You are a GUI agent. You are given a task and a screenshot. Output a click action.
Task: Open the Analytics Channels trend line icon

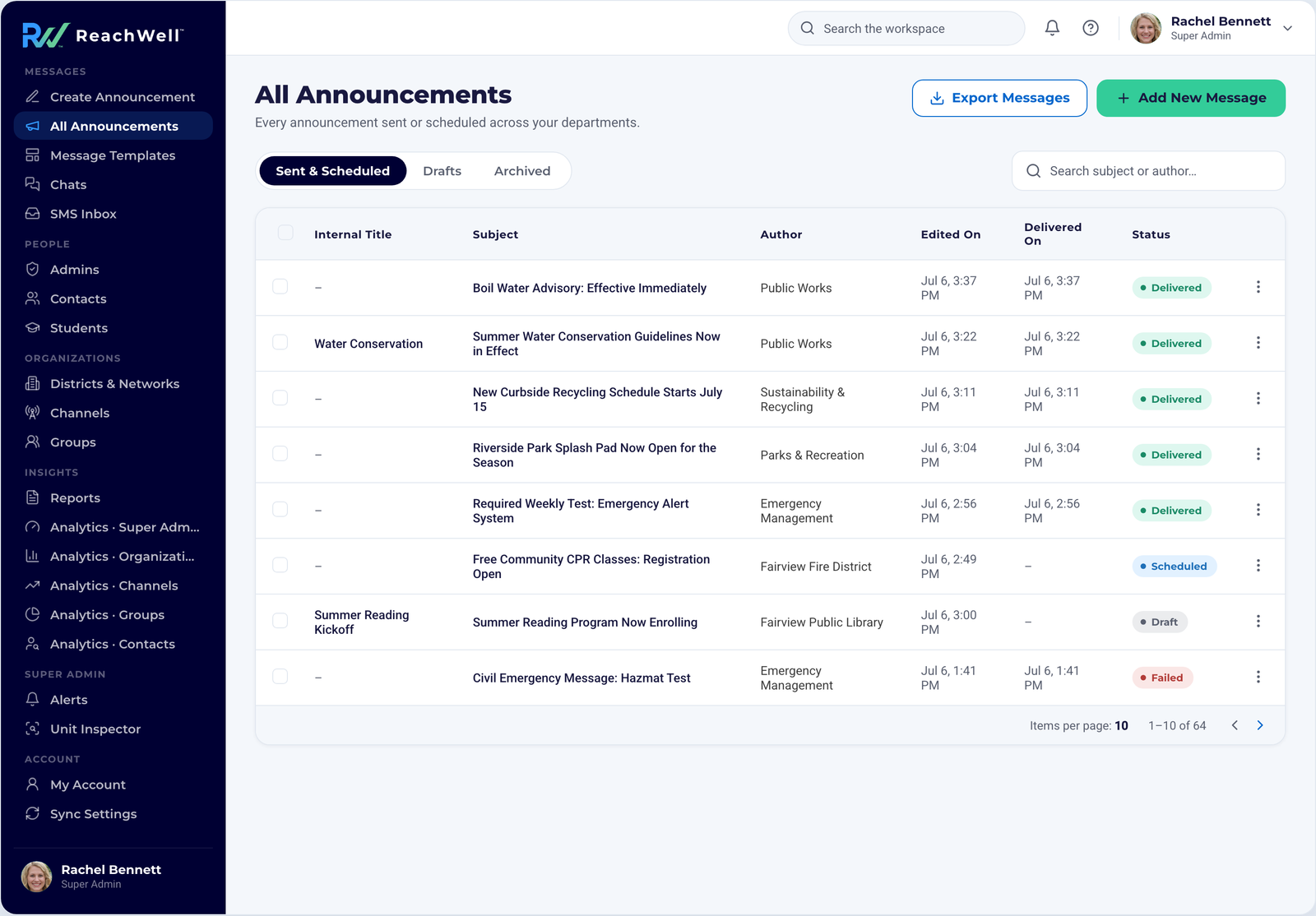pyautogui.click(x=33, y=585)
